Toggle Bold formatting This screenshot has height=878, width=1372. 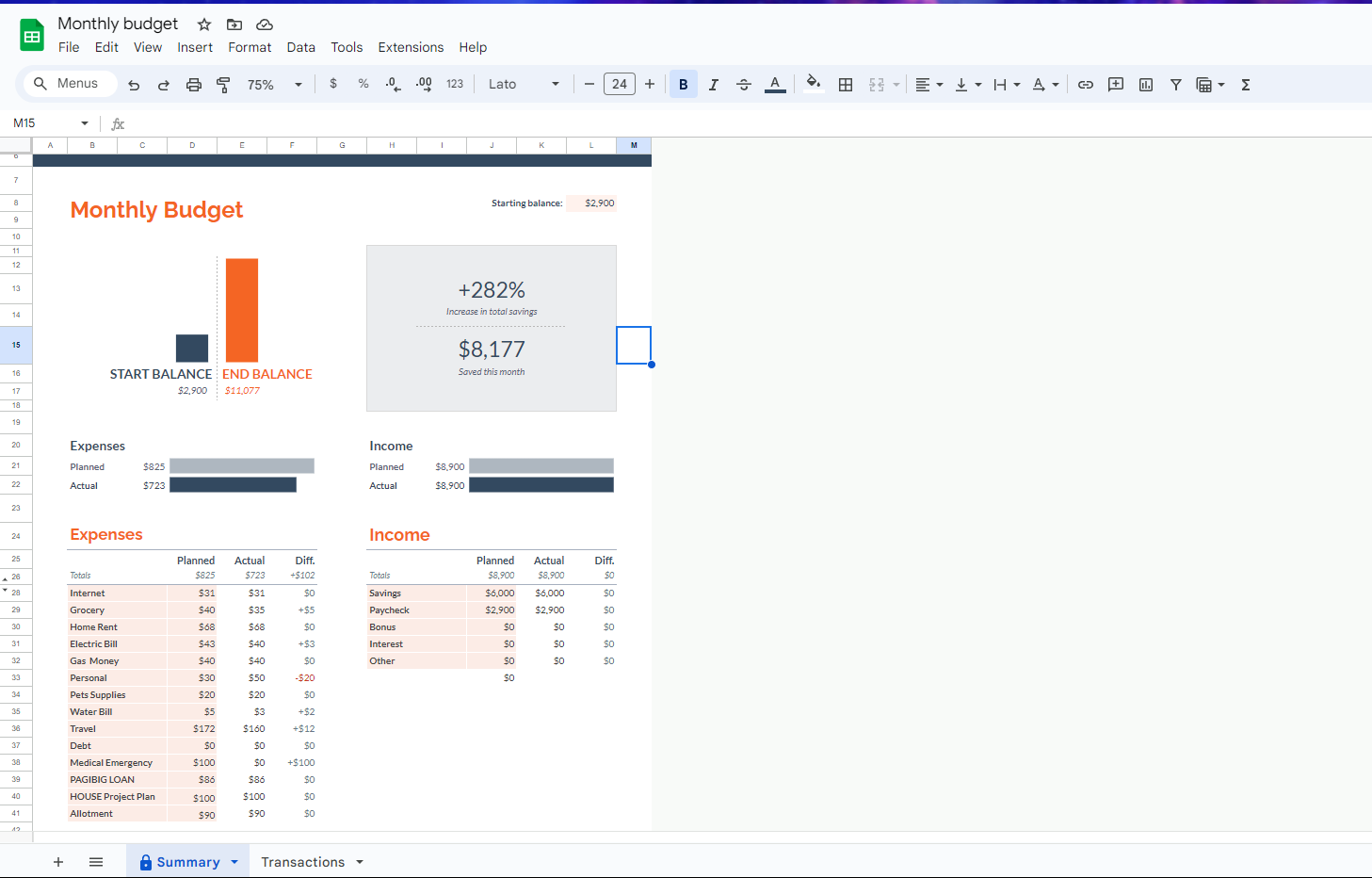pyautogui.click(x=684, y=85)
